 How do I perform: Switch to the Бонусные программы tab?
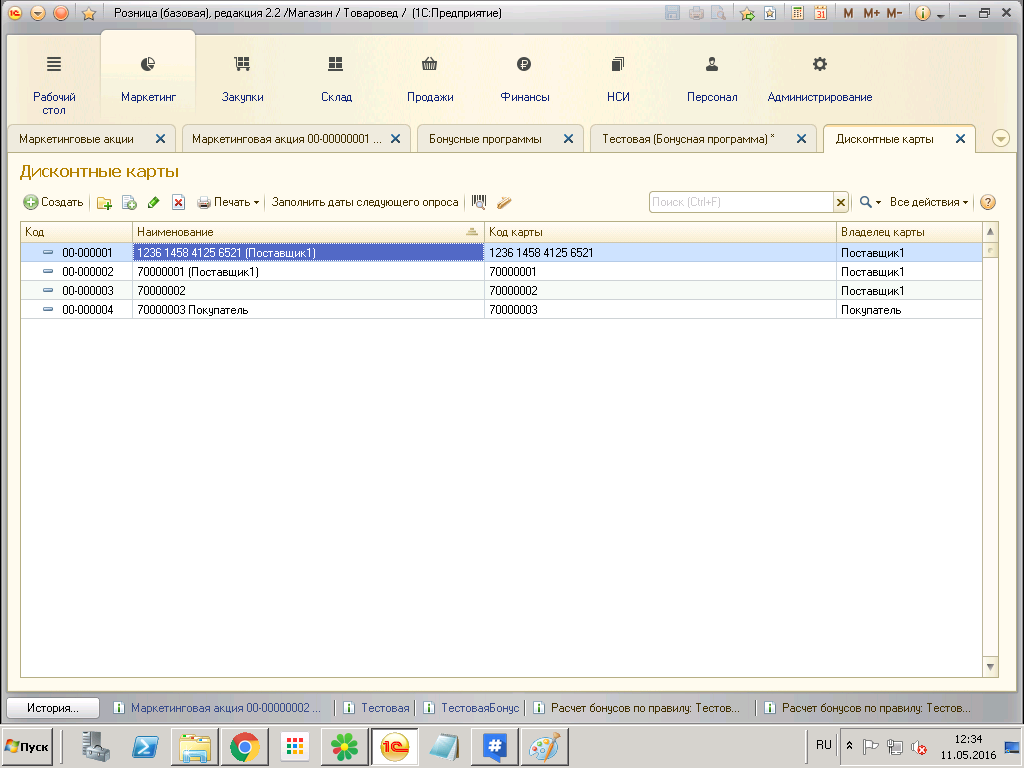tap(485, 139)
